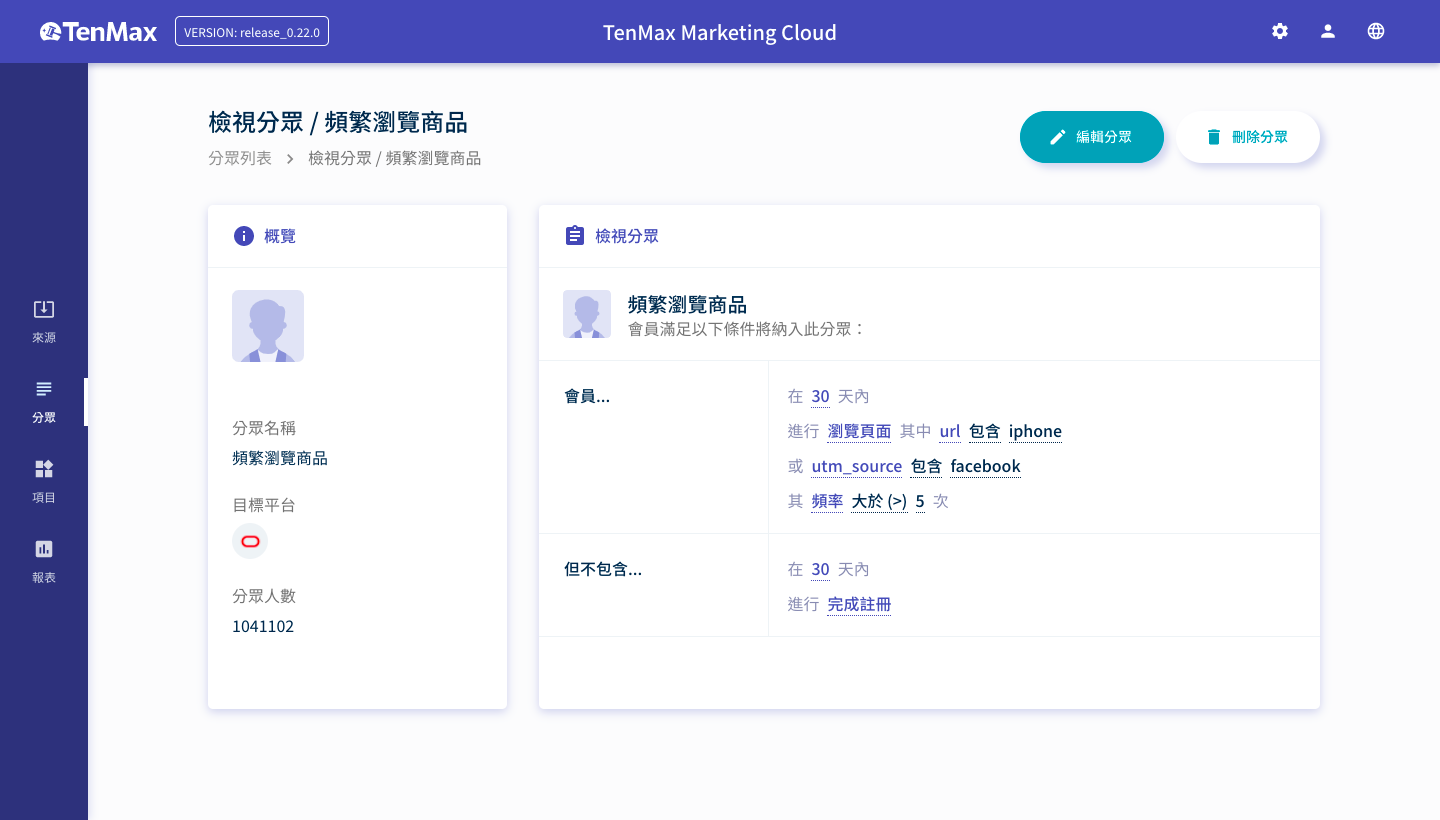Click the 包含 operator after utm_source
This screenshot has width=1440, height=820.
[x=926, y=466]
